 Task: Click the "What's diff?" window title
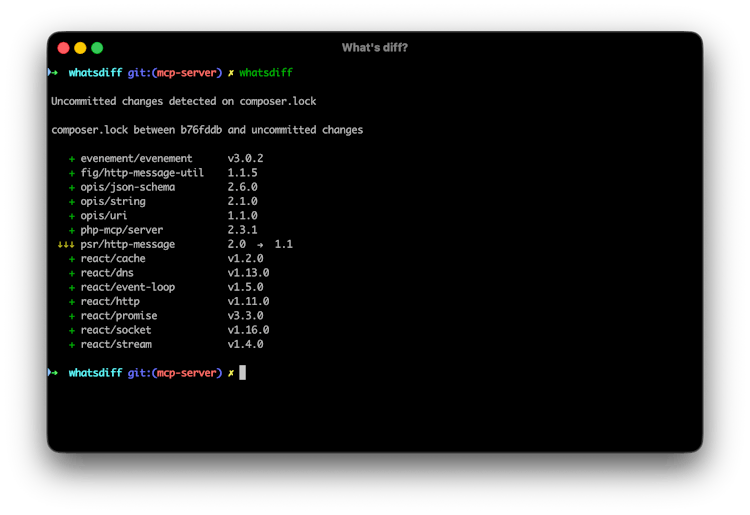(x=374, y=47)
